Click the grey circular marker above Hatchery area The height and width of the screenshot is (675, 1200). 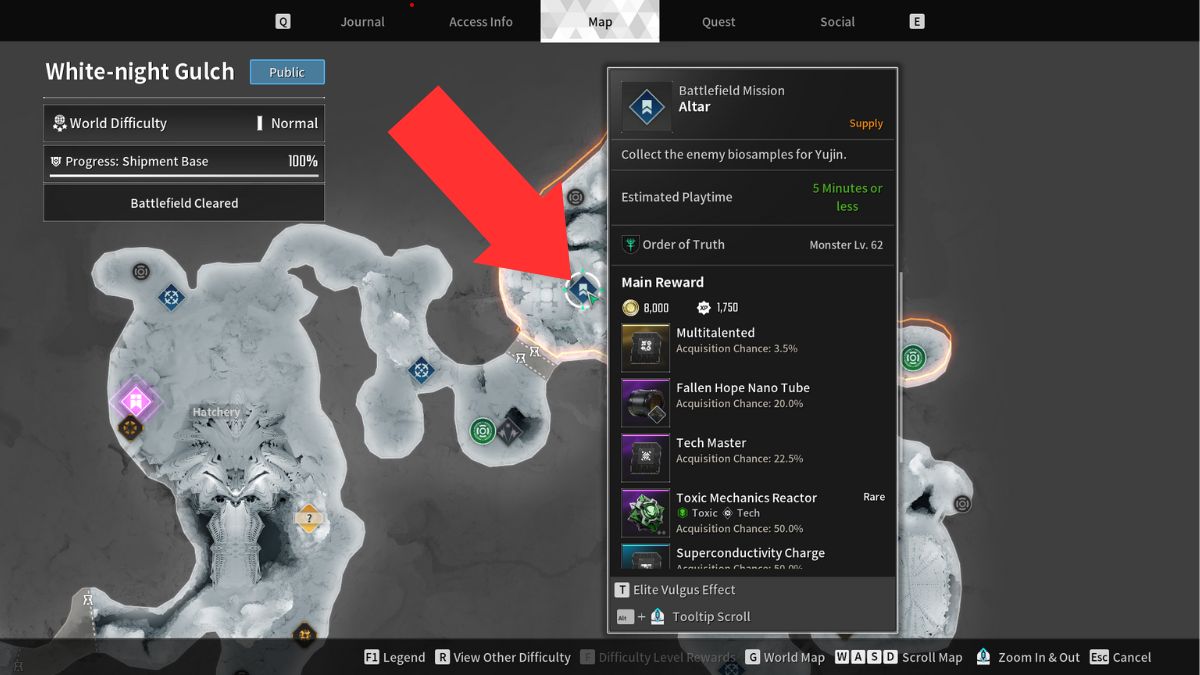pyautogui.click(x=141, y=271)
